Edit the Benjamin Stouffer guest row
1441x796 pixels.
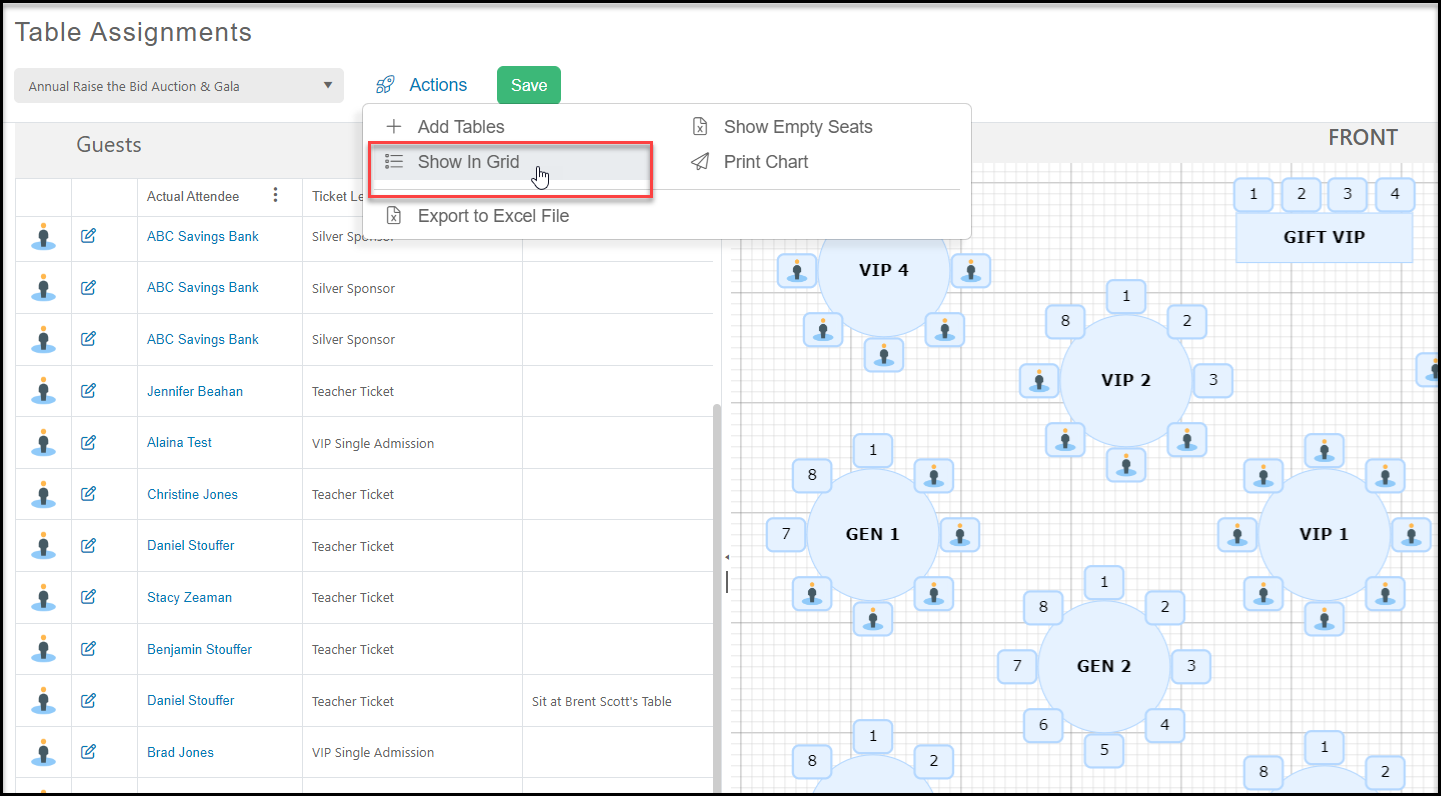pyautogui.click(x=88, y=648)
